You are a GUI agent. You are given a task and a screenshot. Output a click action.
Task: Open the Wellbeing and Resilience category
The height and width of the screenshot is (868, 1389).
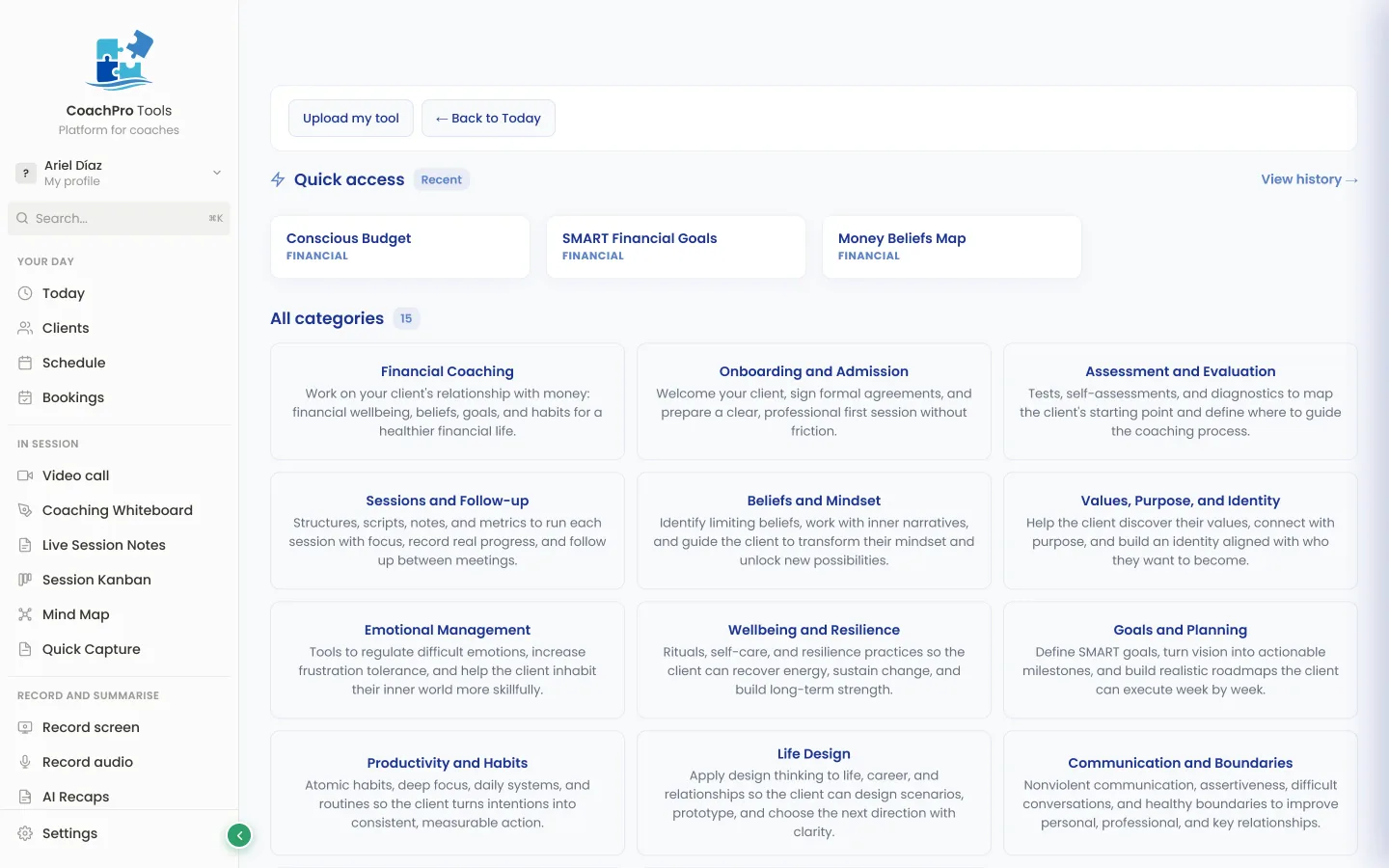814,660
